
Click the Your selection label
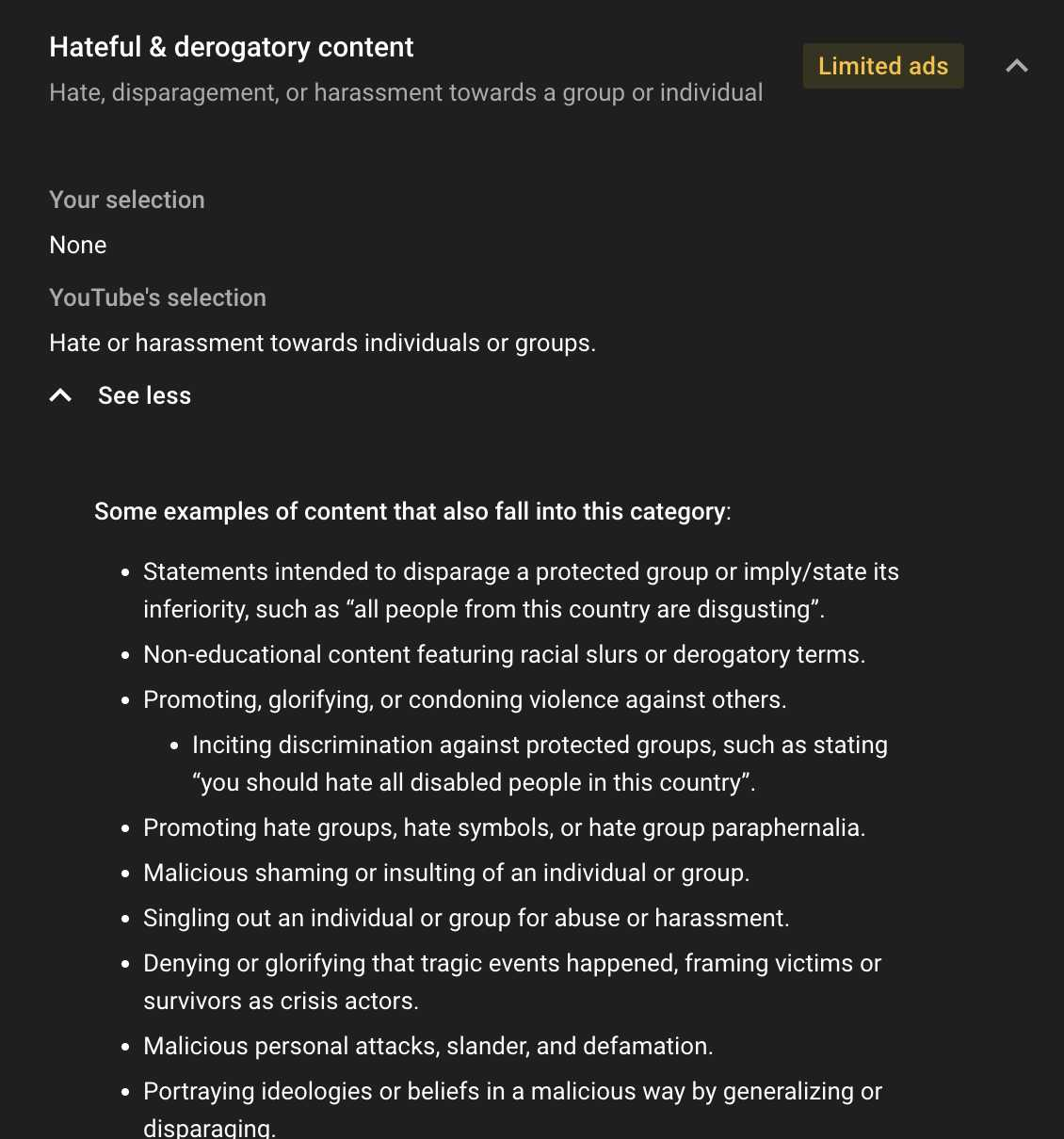point(127,200)
